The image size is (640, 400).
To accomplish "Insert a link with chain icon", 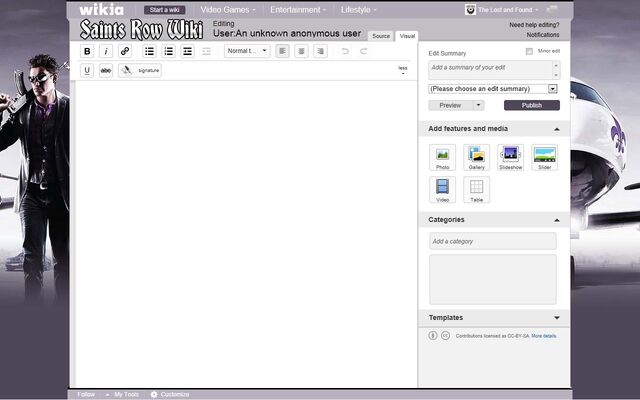I will (x=125, y=51).
